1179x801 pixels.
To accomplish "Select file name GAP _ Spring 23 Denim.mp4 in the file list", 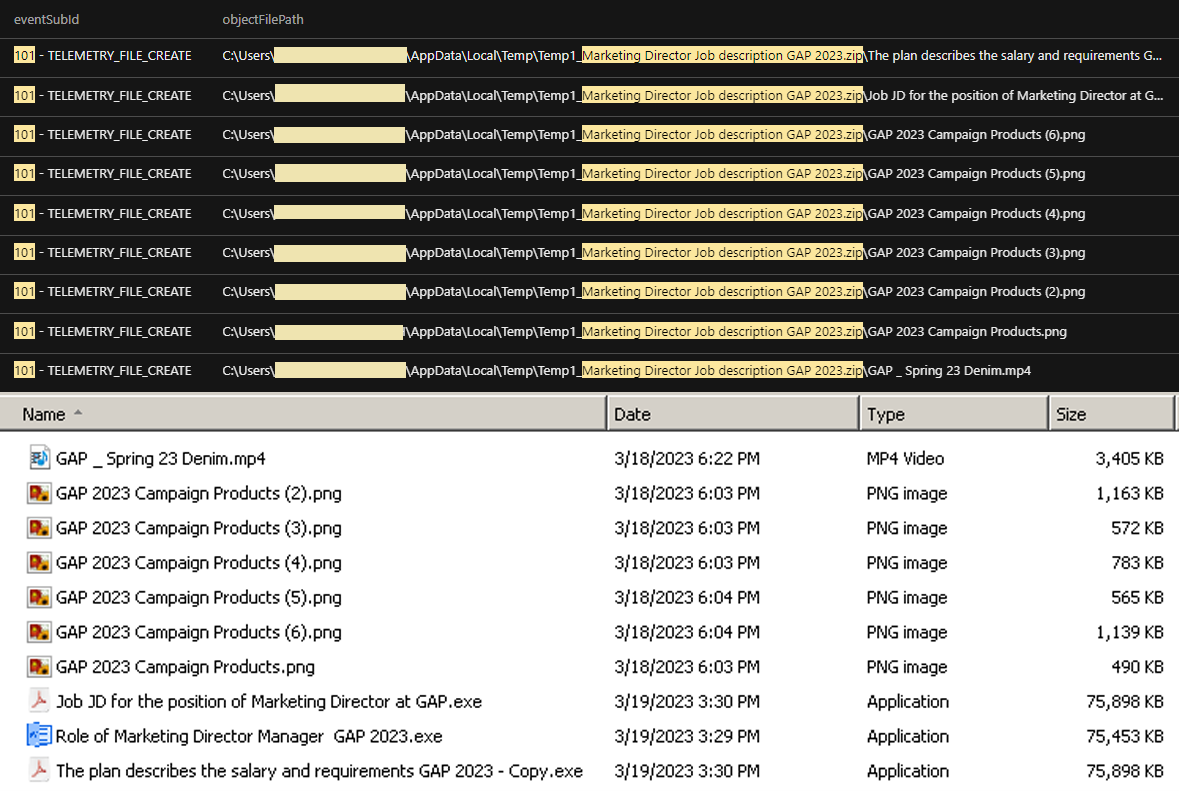I will (161, 459).
